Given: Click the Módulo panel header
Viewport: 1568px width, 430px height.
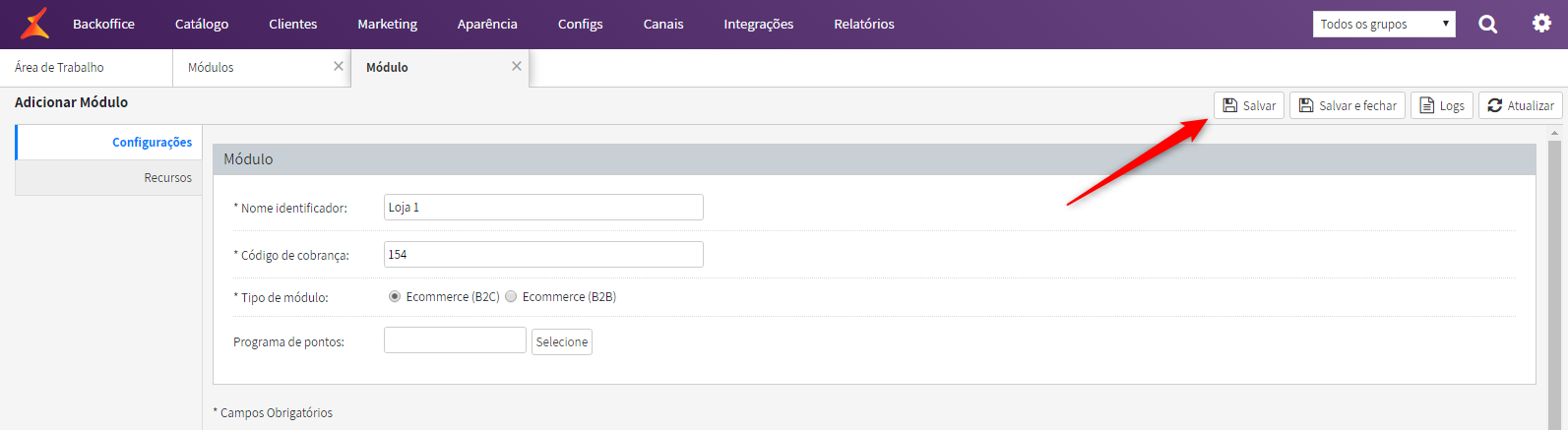Looking at the screenshot, I should pyautogui.click(x=874, y=159).
